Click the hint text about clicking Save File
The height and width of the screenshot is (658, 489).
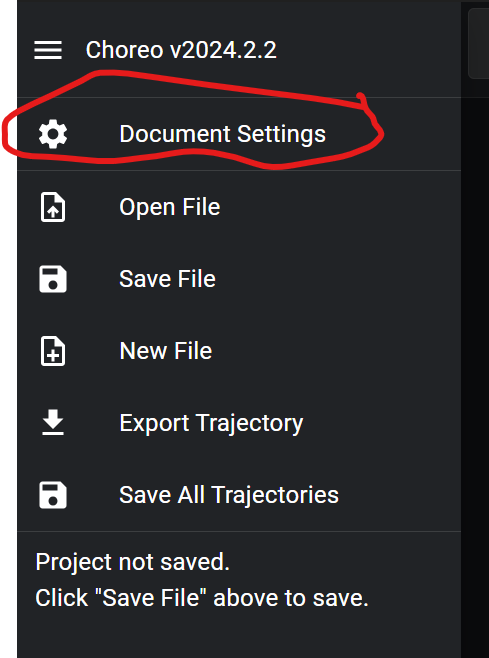[x=202, y=598]
